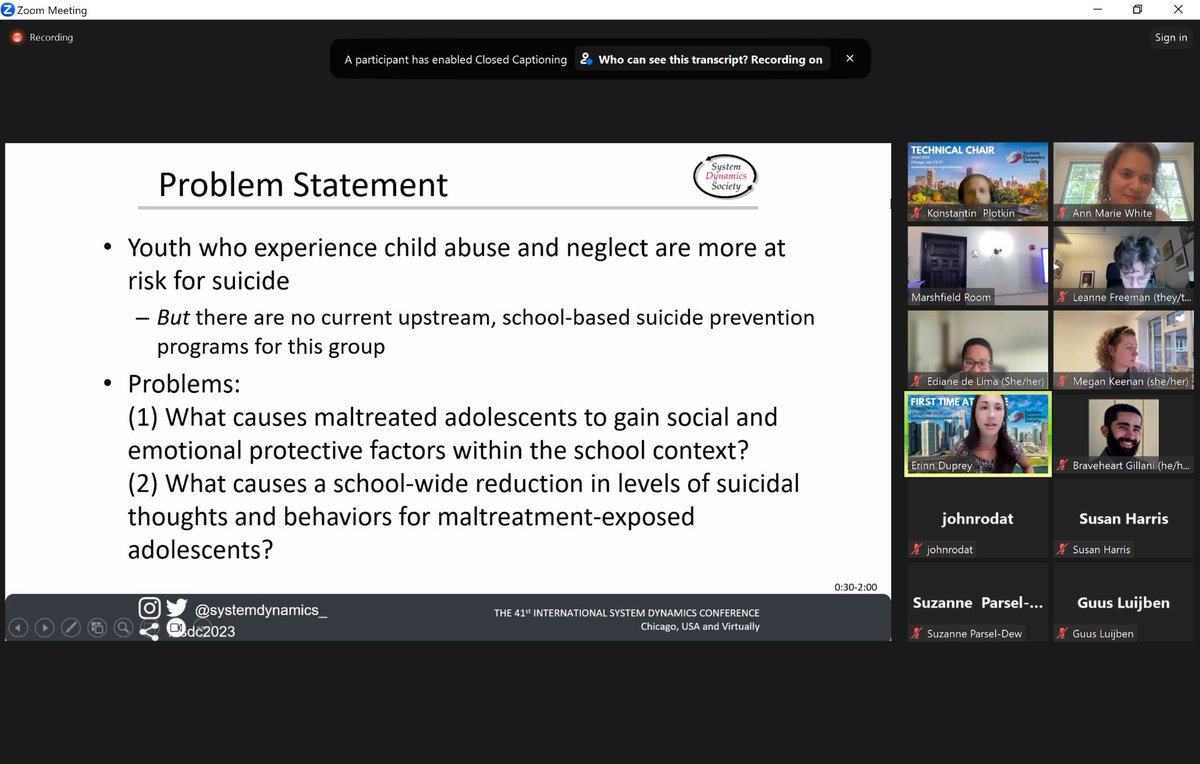Screen dimensions: 1200x764
Task: Click the muted mic icon for Megan Keenan
Action: tap(1061, 381)
